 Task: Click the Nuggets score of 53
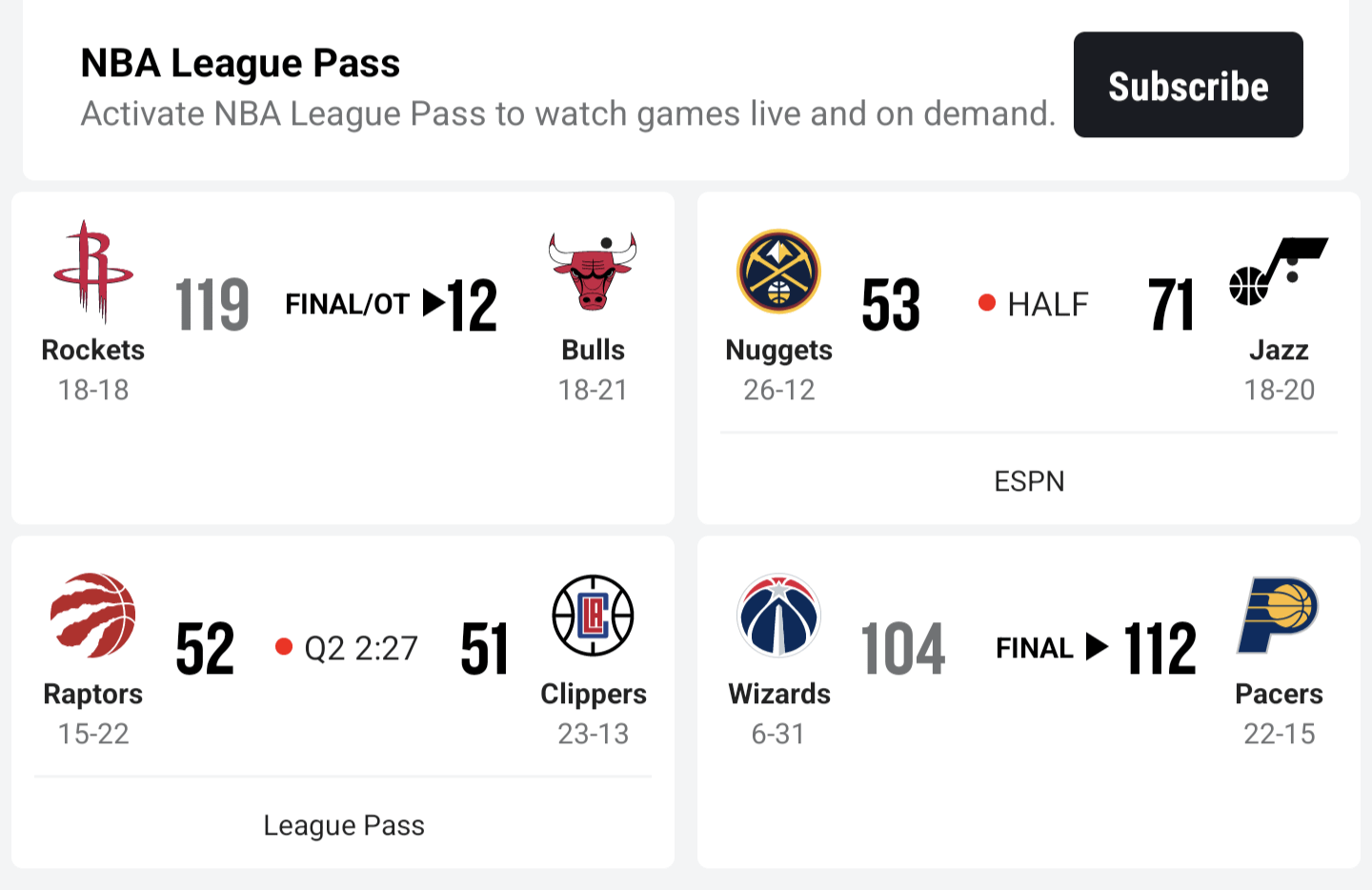pyautogui.click(x=891, y=305)
